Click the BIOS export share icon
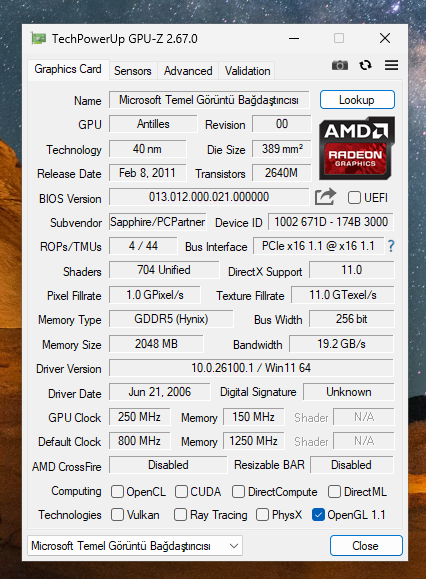 pyautogui.click(x=325, y=197)
